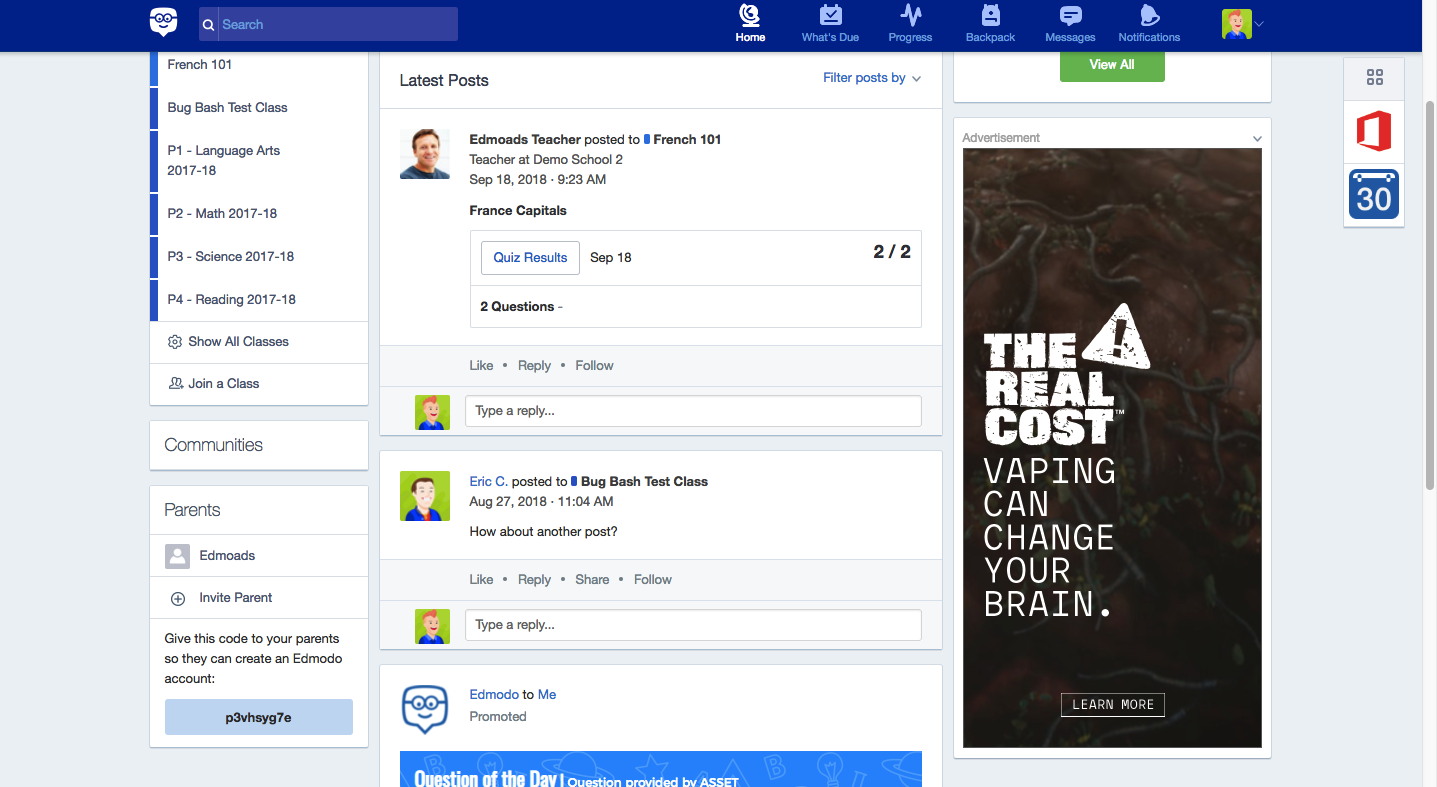Open the Messages chat icon
The height and width of the screenshot is (787, 1437).
[1070, 16]
